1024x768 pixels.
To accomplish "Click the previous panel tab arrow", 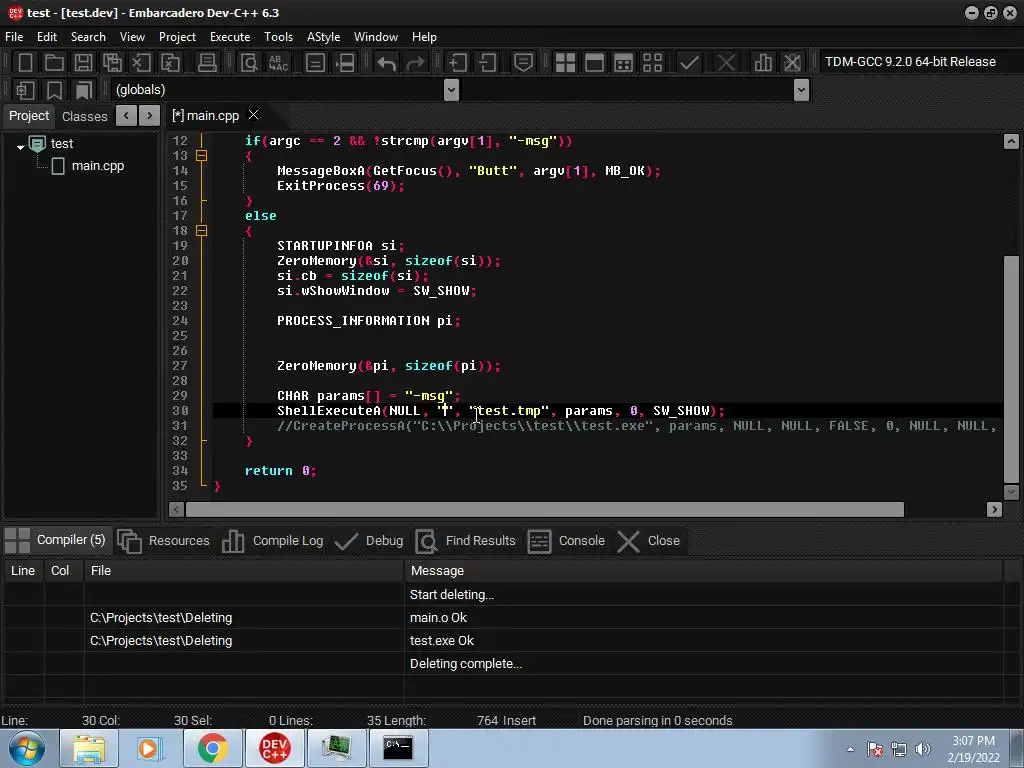I will (126, 116).
